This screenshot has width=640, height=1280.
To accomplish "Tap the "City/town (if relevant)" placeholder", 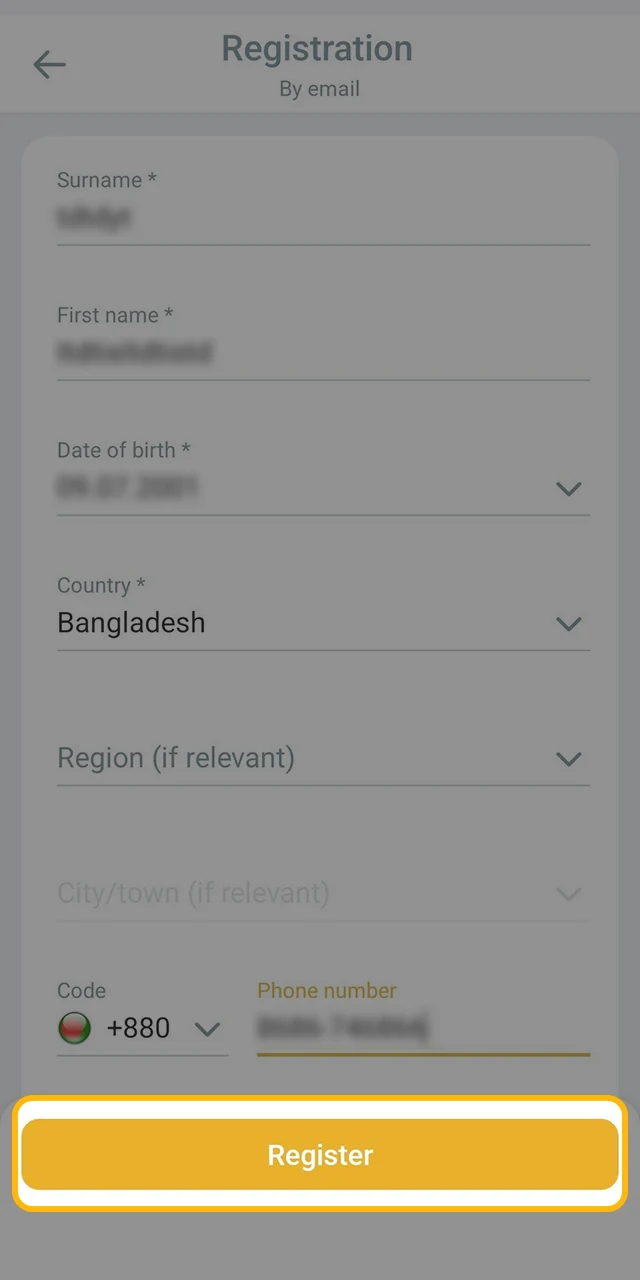I will coord(193,893).
